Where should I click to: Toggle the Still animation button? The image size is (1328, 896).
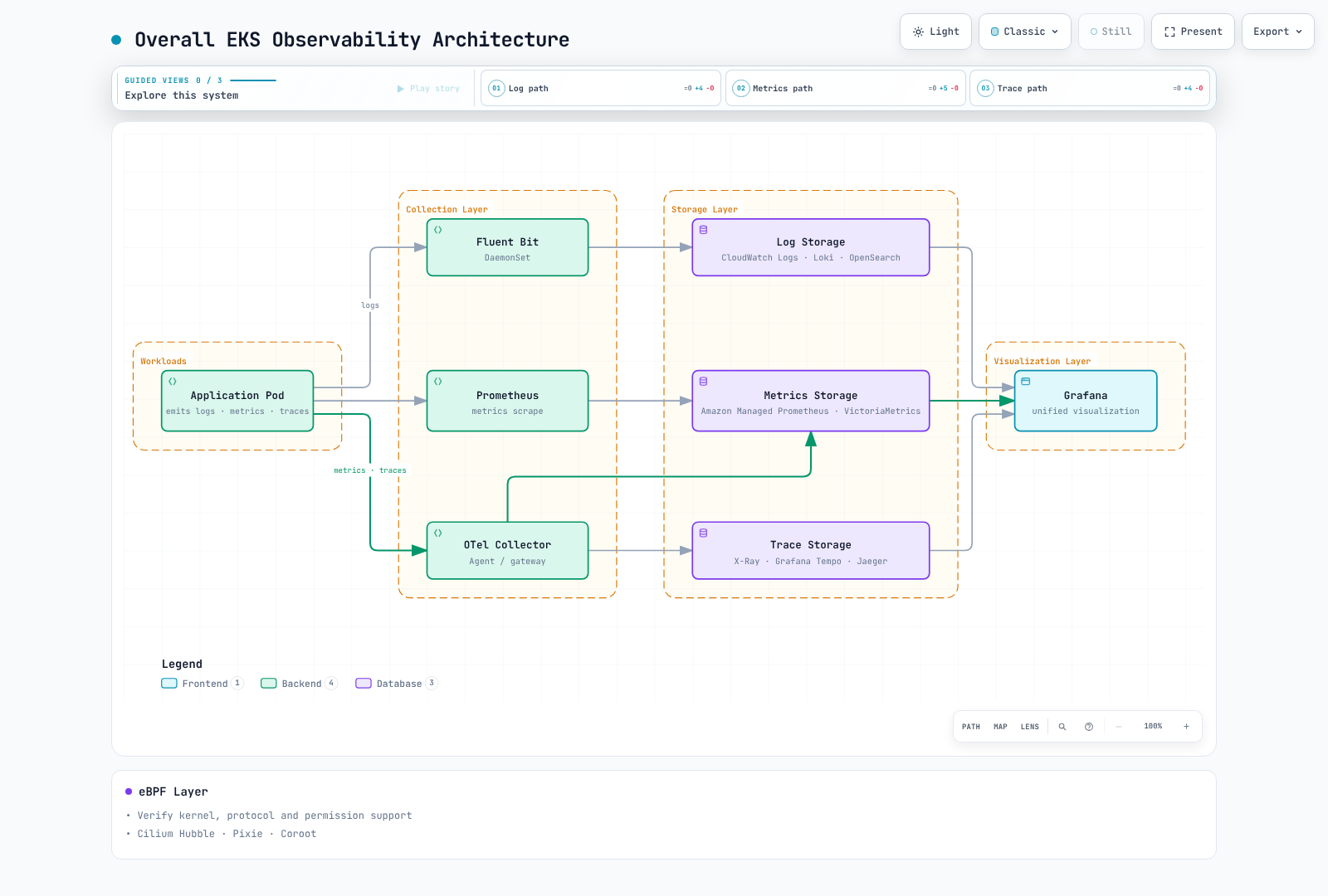point(1111,32)
